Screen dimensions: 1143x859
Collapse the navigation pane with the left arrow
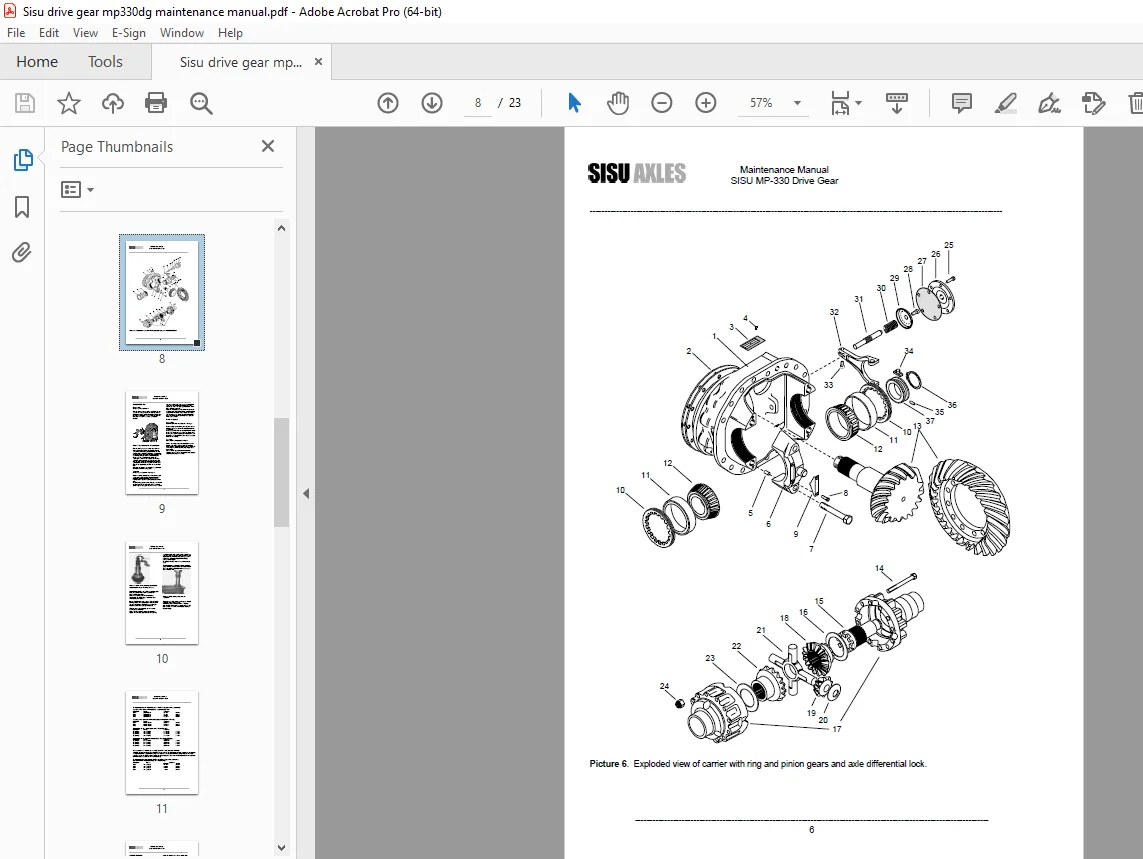(306, 494)
